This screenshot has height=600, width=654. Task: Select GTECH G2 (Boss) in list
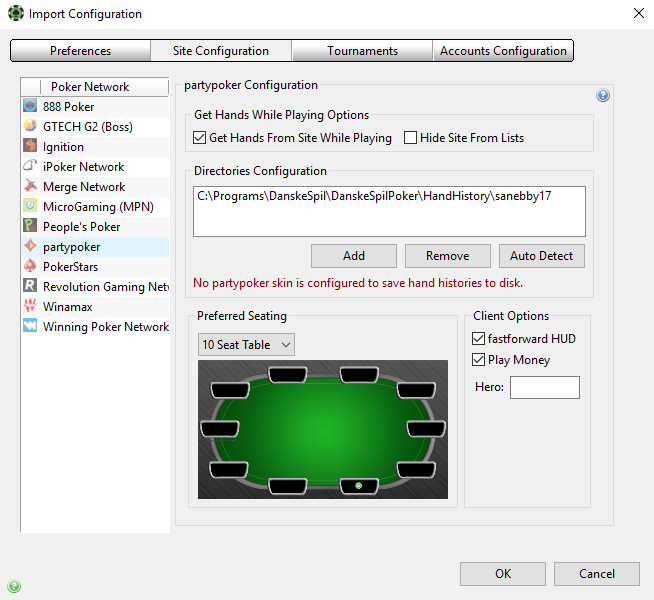(x=95, y=127)
